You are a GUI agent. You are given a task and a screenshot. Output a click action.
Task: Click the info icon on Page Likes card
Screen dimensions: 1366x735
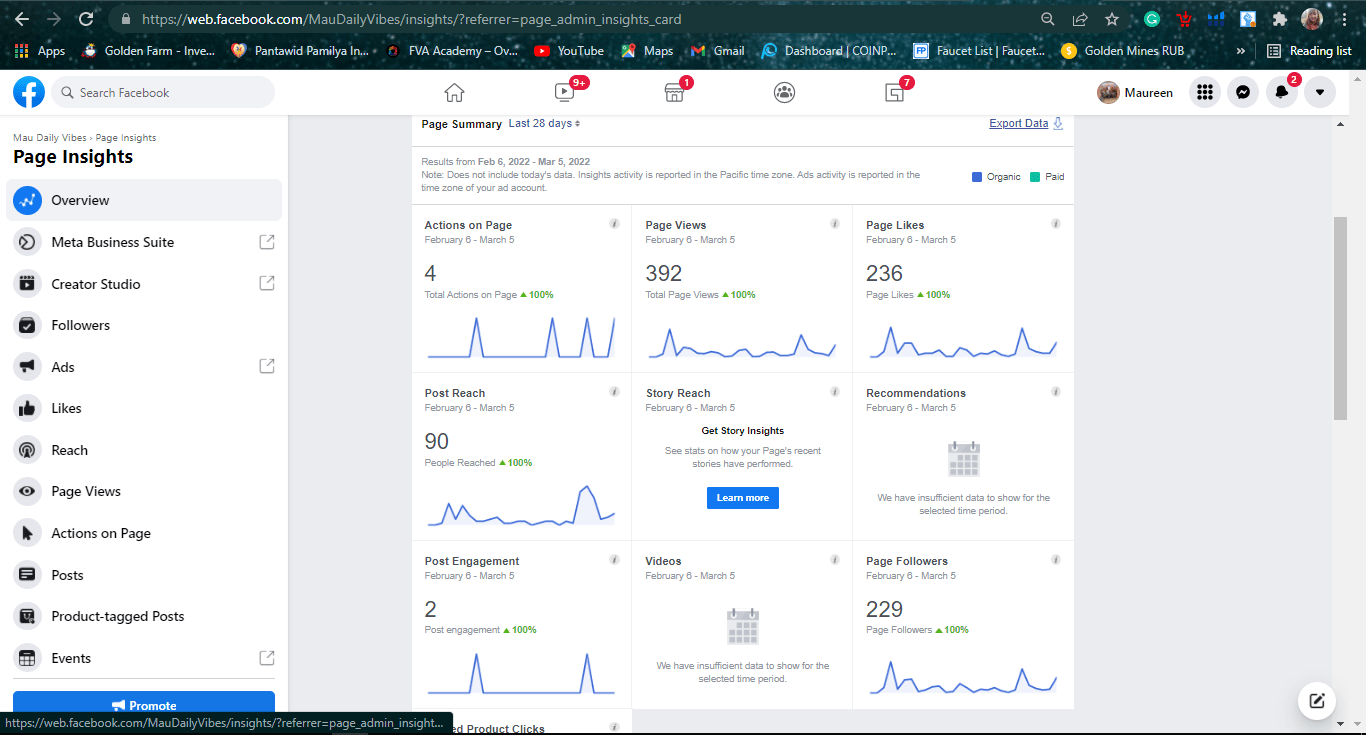pyautogui.click(x=1056, y=224)
